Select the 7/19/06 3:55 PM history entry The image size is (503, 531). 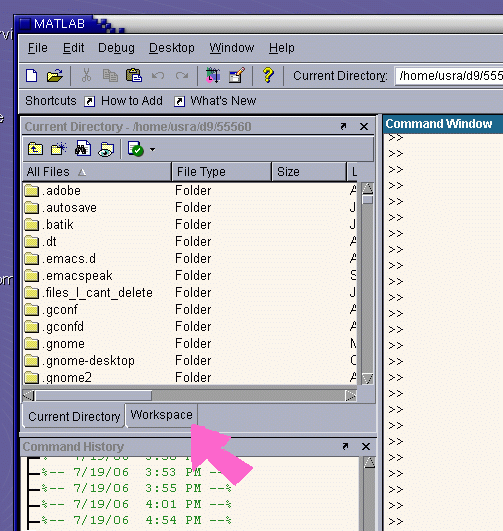[136, 488]
